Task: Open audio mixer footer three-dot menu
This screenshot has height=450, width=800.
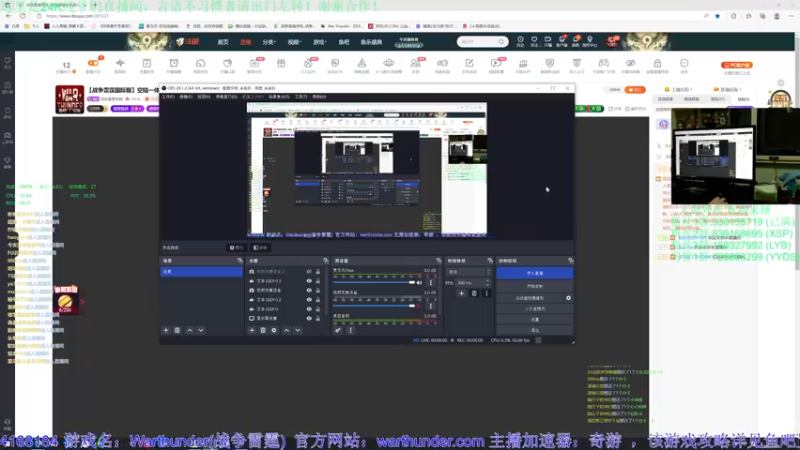Action: tap(351, 330)
